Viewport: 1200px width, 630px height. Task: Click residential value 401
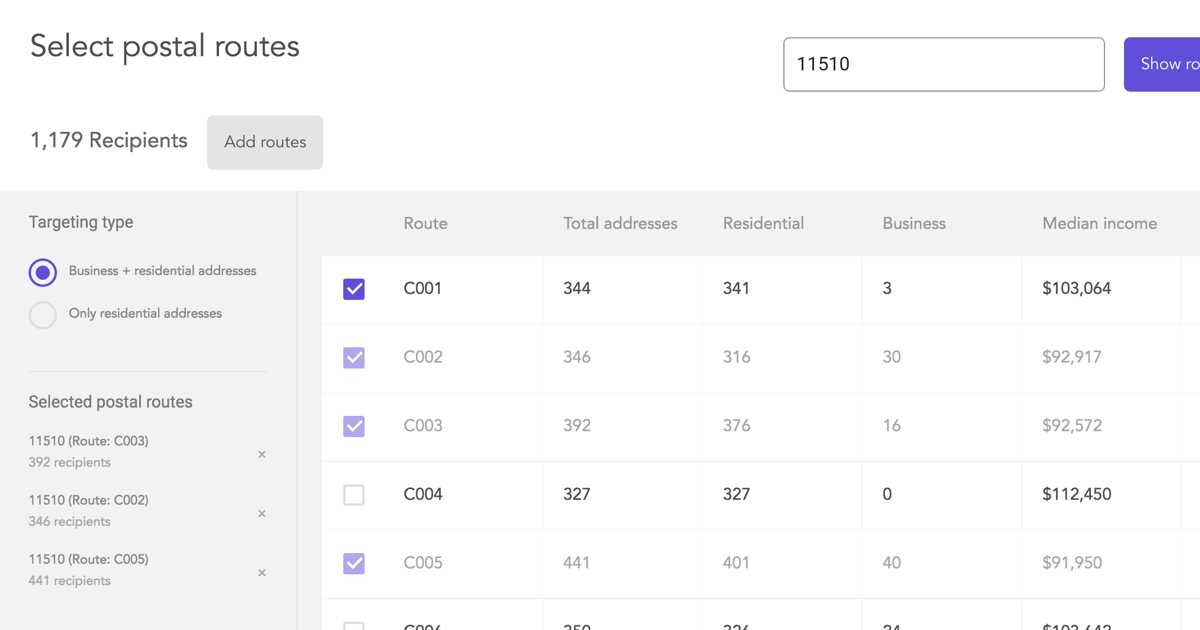736,563
